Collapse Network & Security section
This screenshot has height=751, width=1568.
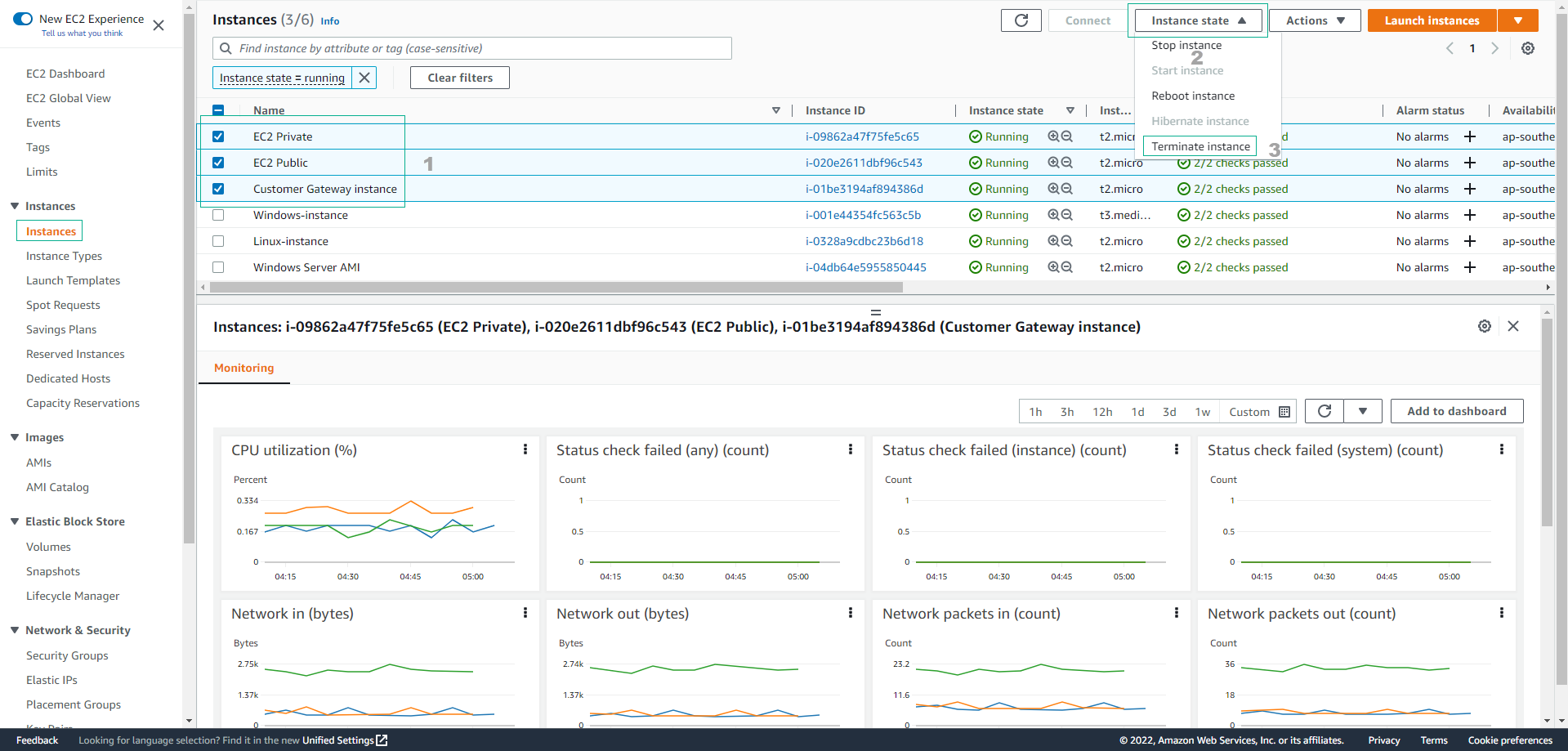(x=15, y=630)
